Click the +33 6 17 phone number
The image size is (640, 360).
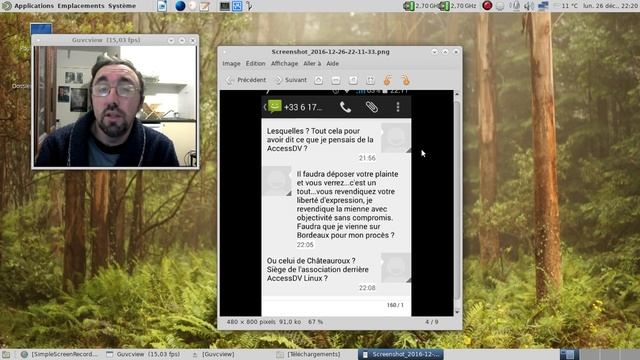(x=303, y=107)
